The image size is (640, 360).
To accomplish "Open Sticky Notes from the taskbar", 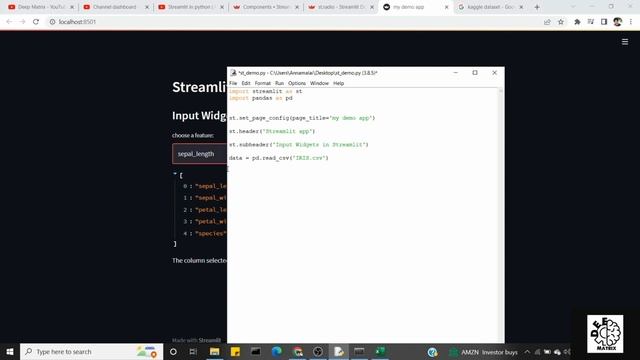I will [x=235, y=351].
